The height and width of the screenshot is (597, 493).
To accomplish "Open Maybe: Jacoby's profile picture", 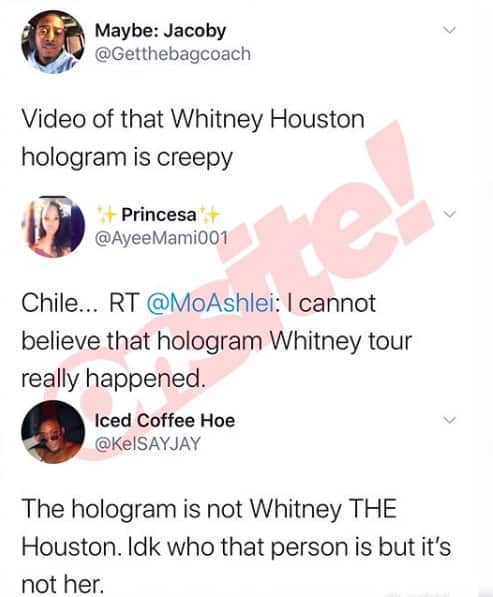I will coord(53,42).
